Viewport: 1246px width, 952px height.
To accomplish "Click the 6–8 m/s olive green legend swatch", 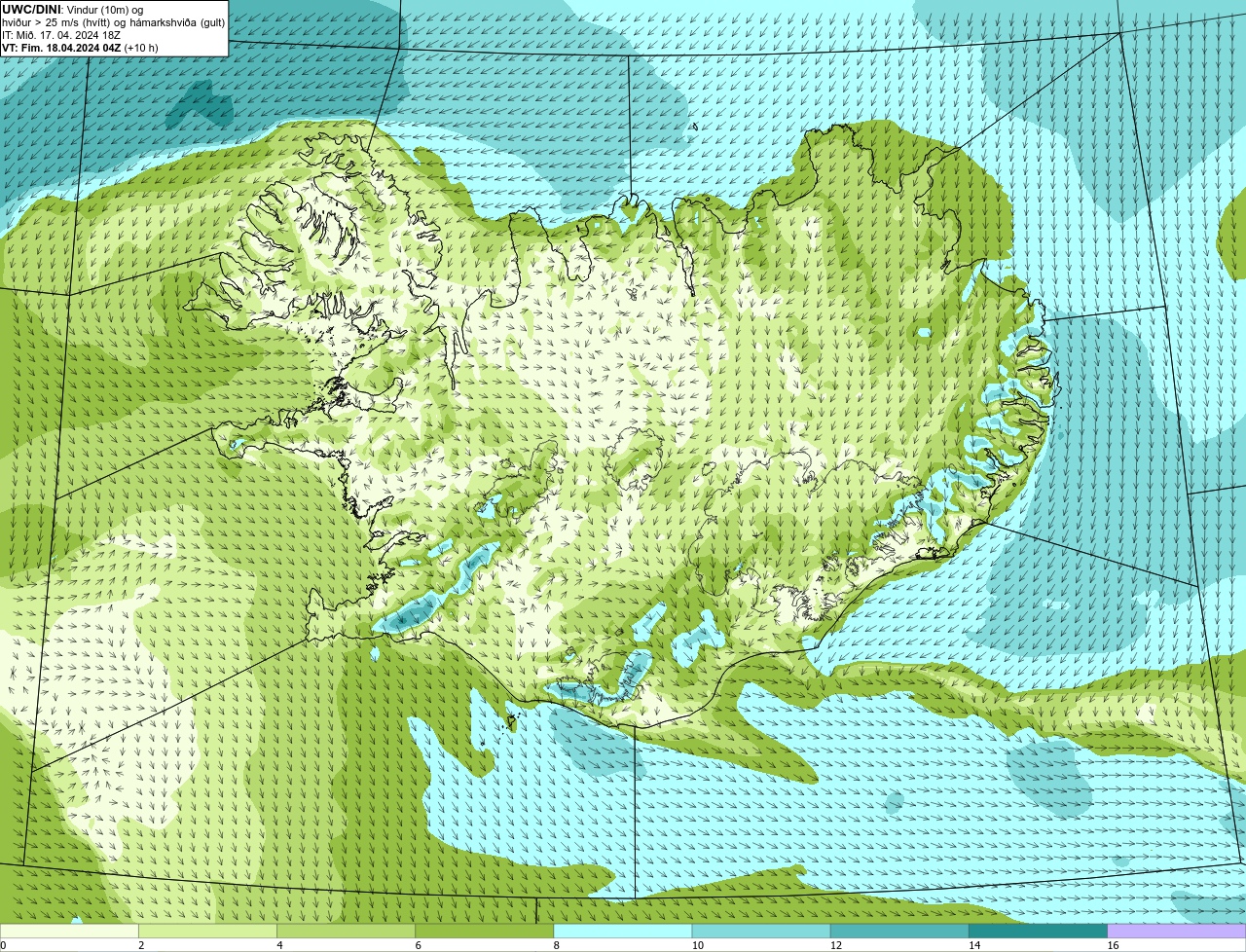I will click(x=485, y=932).
